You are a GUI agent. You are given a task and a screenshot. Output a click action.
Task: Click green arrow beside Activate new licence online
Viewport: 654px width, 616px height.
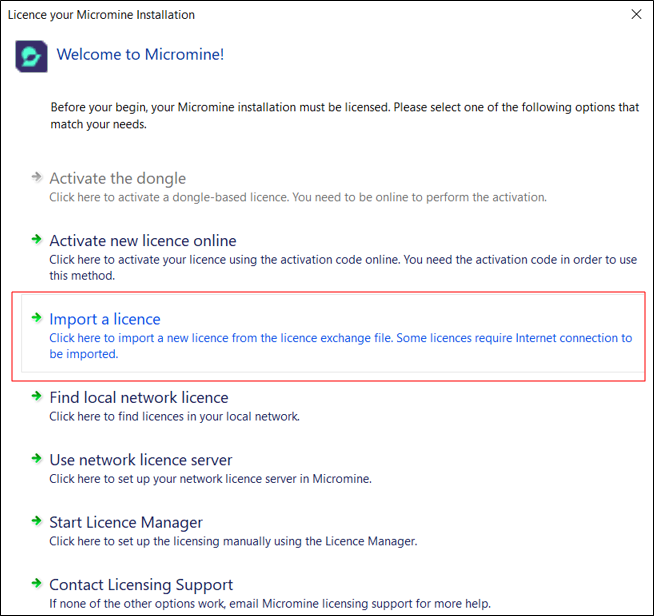[37, 240]
